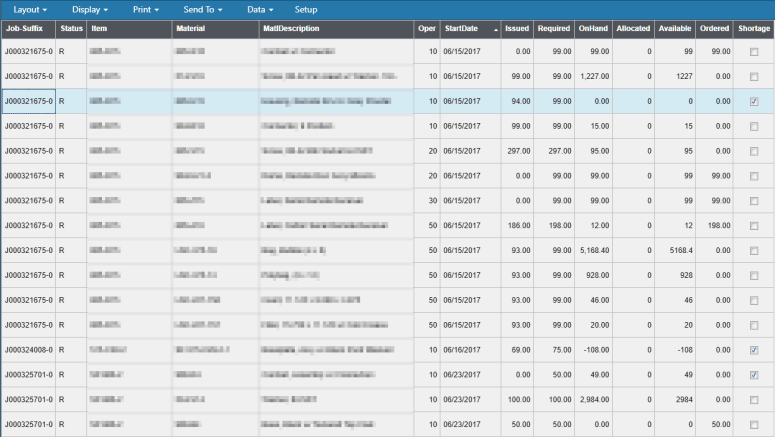Open the Display dropdown menu
The width and height of the screenshot is (775, 437).
tap(90, 9)
